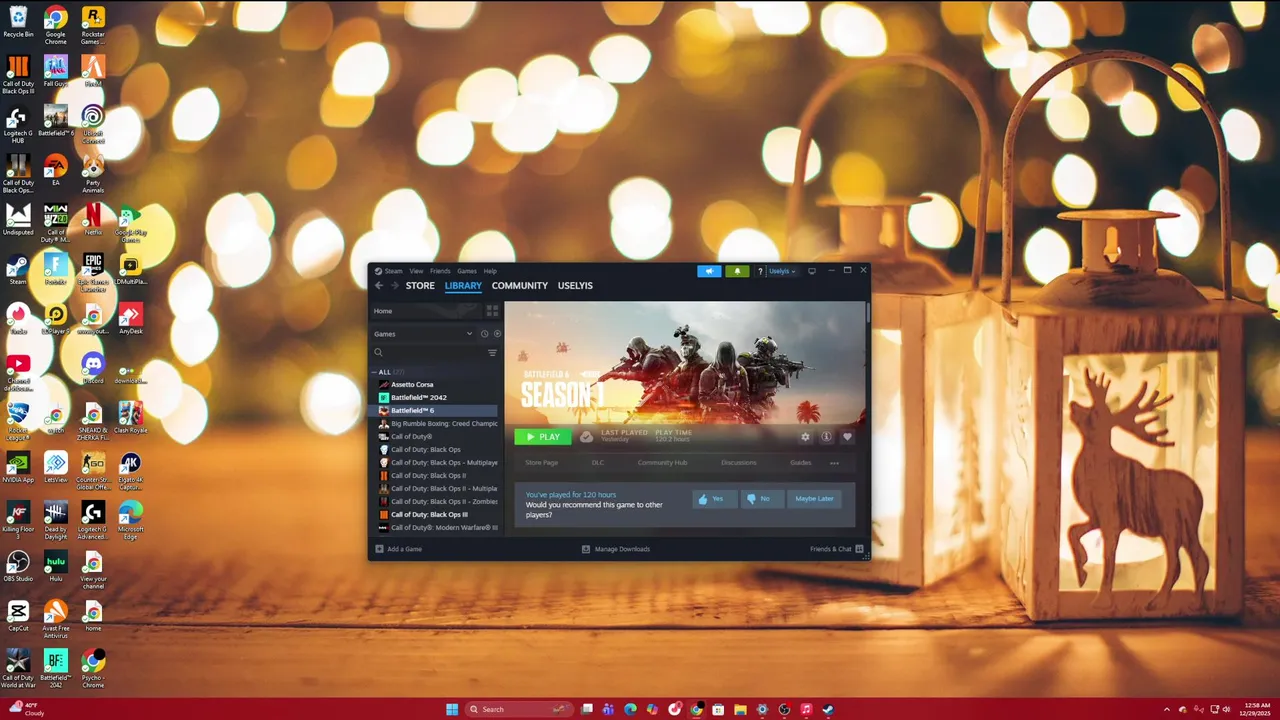
Task: Open Steam notifications bell
Action: (737, 271)
